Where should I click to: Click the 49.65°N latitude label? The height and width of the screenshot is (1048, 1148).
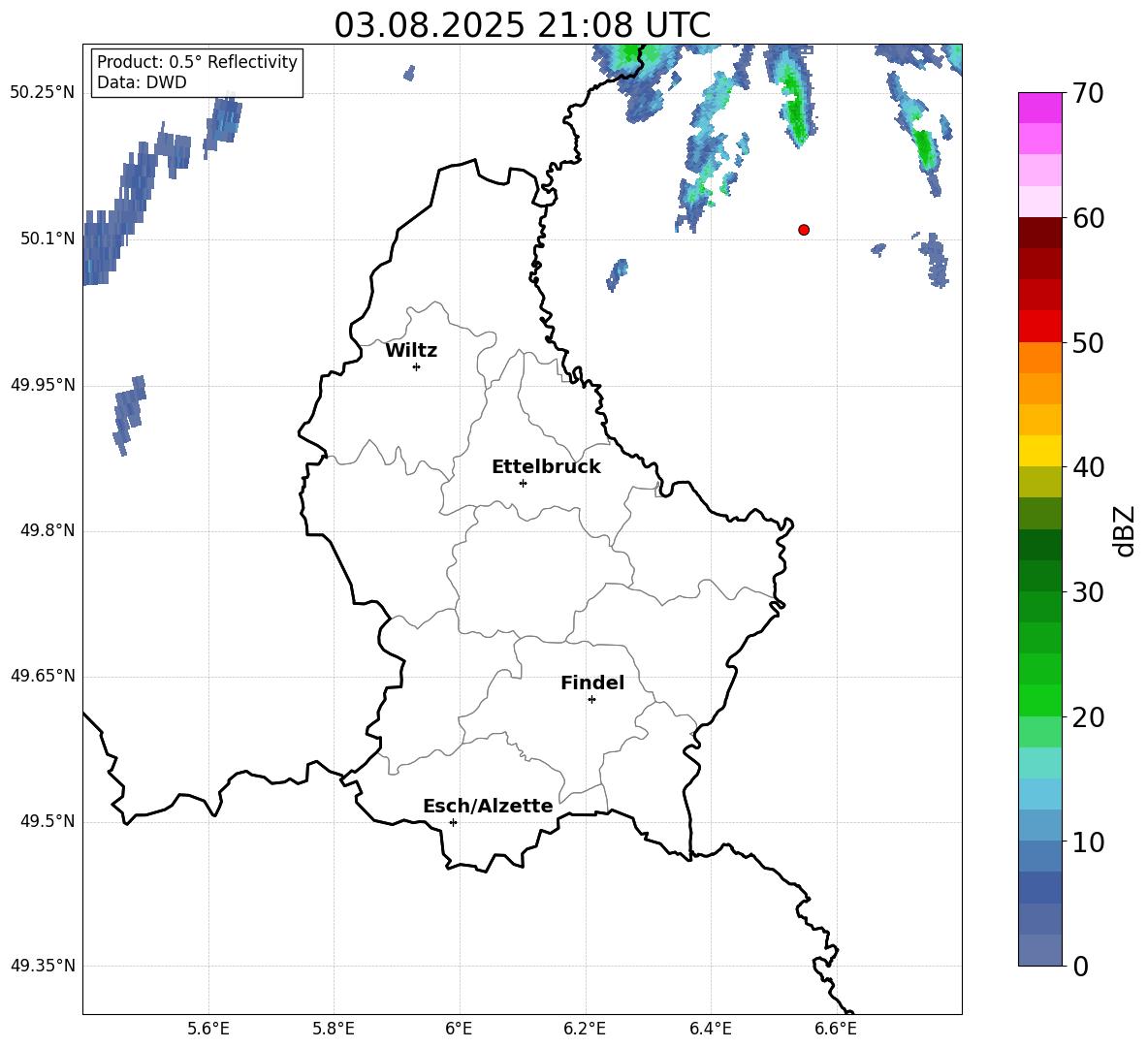pyautogui.click(x=43, y=676)
